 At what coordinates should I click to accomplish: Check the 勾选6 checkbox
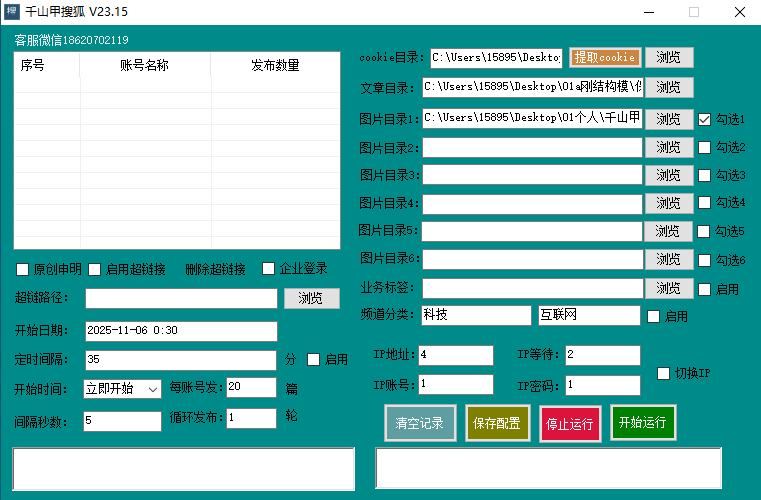tap(704, 261)
